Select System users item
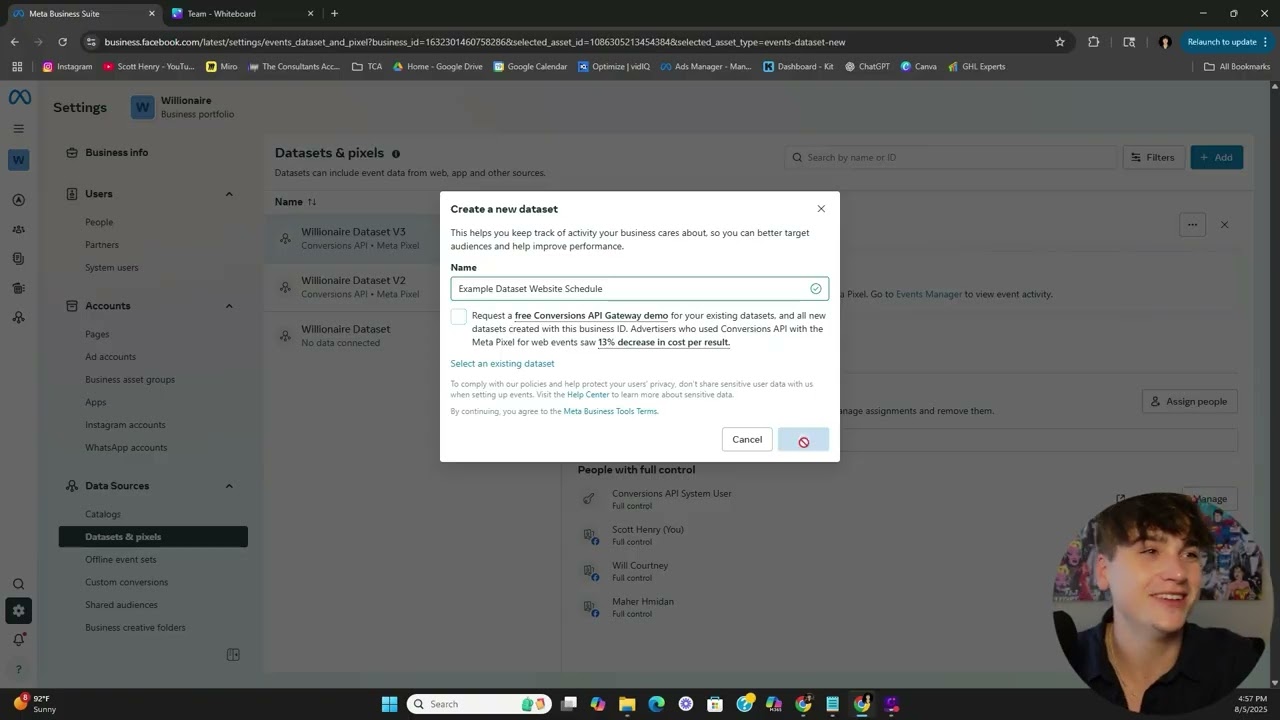 [112, 267]
